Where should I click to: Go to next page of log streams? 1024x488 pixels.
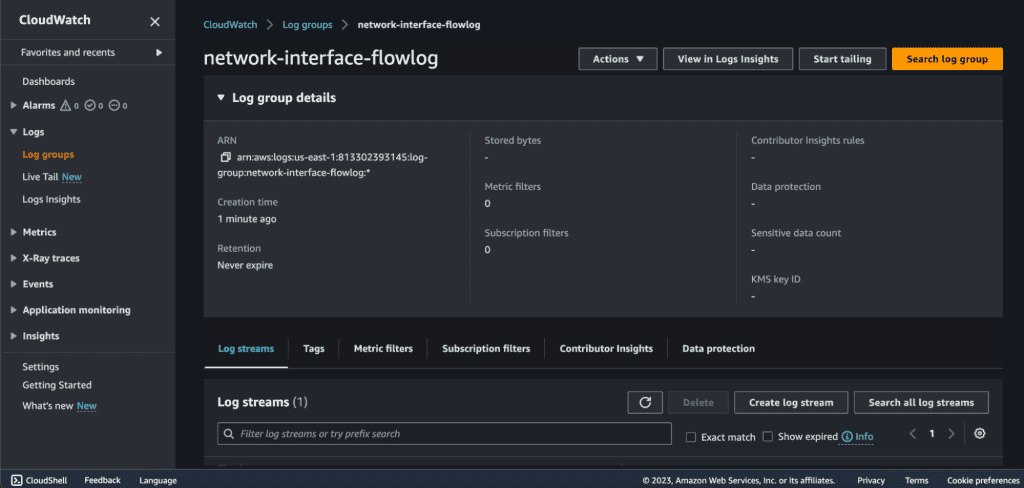point(952,433)
